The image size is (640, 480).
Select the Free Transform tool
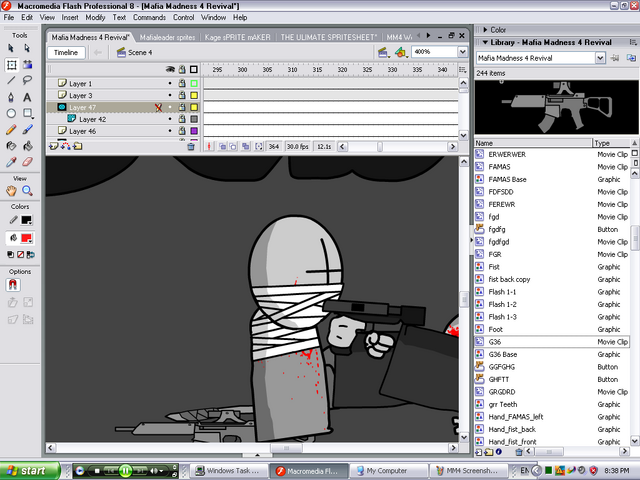[11, 65]
